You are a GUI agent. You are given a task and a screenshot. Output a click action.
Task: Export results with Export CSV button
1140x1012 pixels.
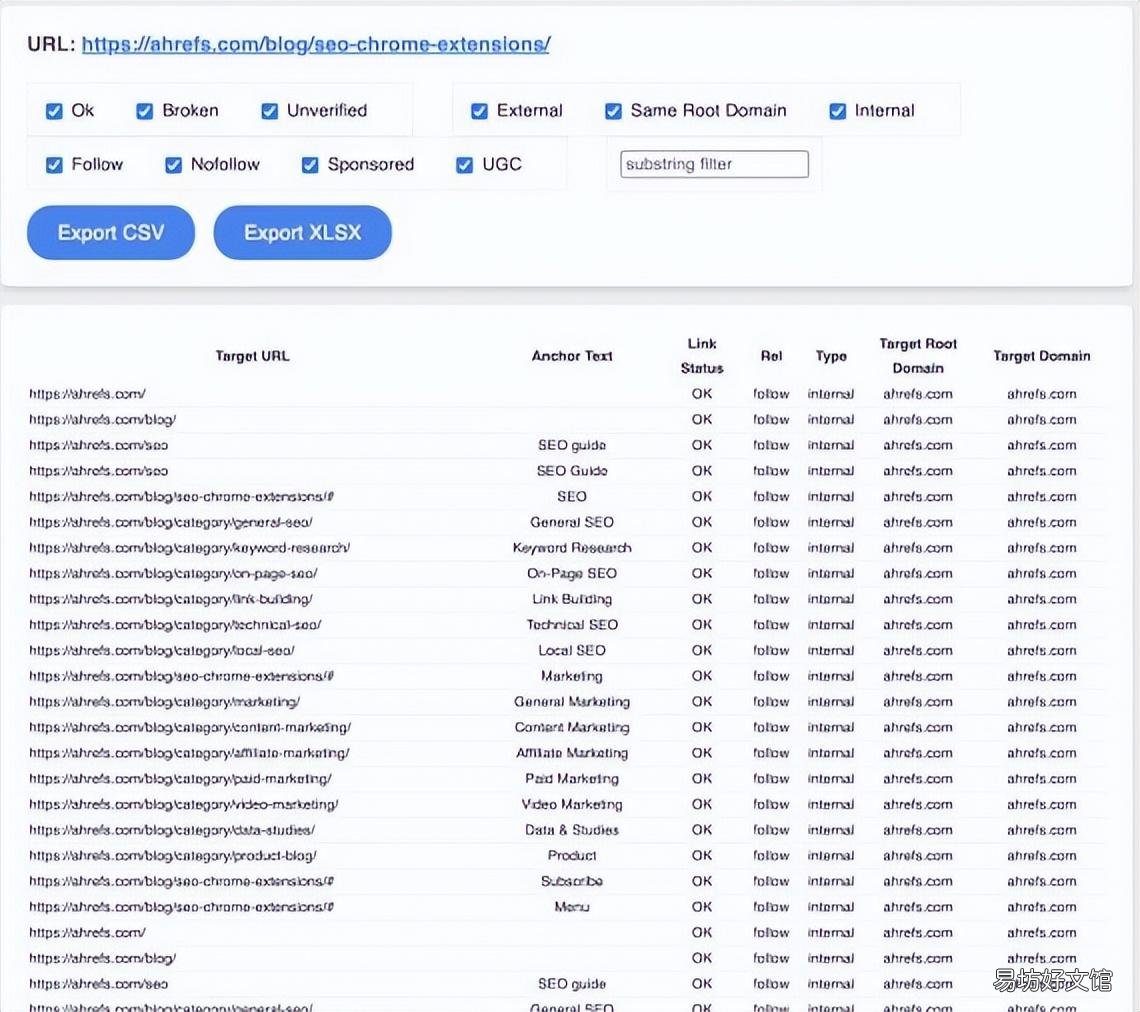pyautogui.click(x=111, y=233)
